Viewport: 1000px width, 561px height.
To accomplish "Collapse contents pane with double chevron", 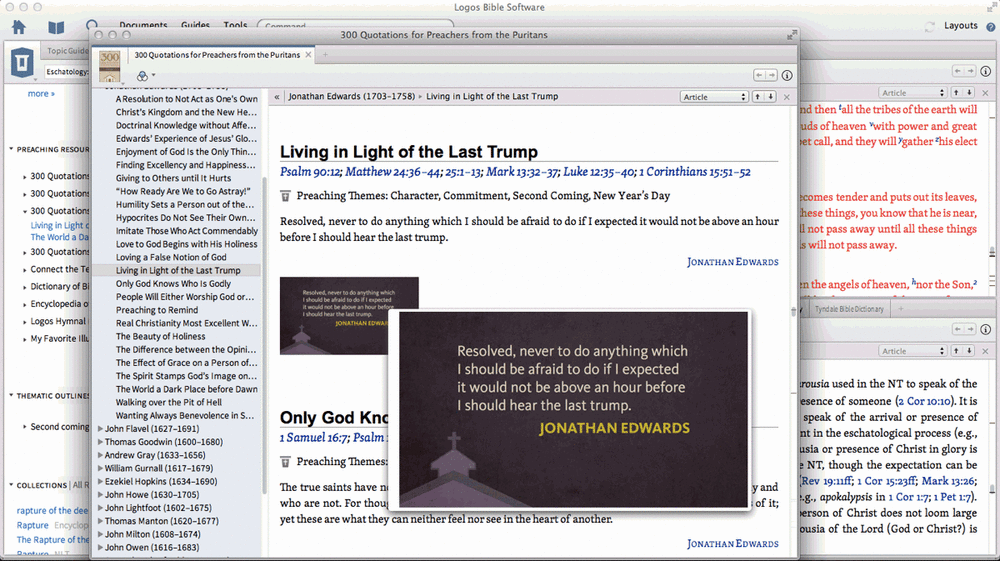I will pyautogui.click(x=277, y=97).
